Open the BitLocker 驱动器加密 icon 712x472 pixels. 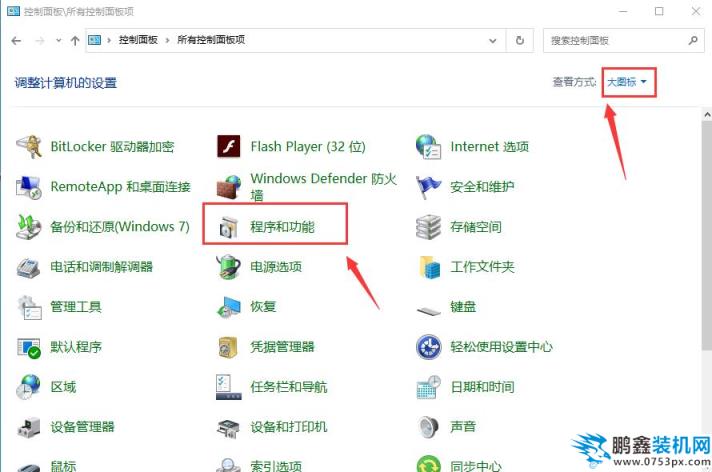point(29,147)
